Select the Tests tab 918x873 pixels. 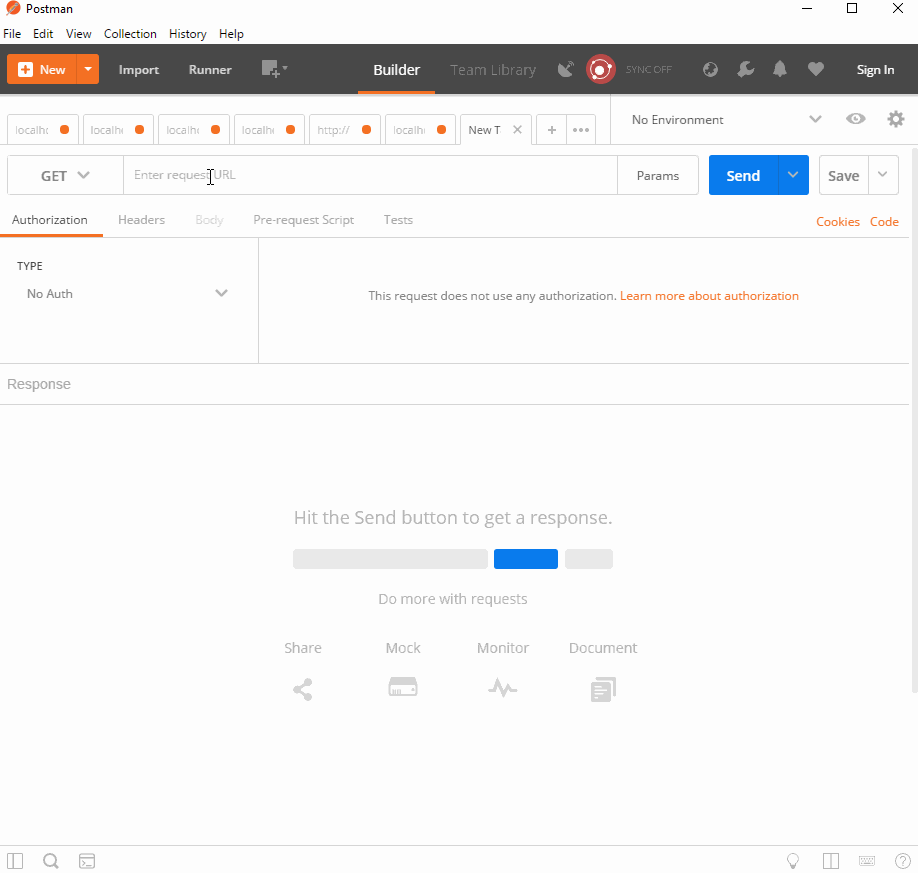pos(398,220)
